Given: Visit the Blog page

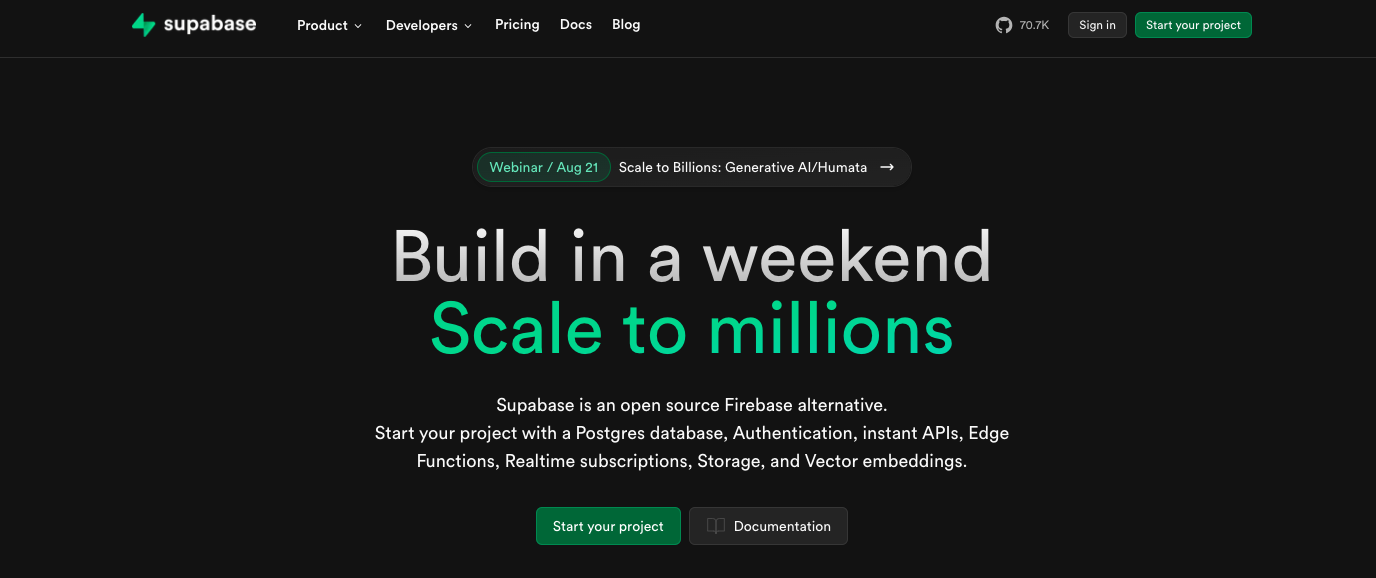Looking at the screenshot, I should tap(626, 24).
